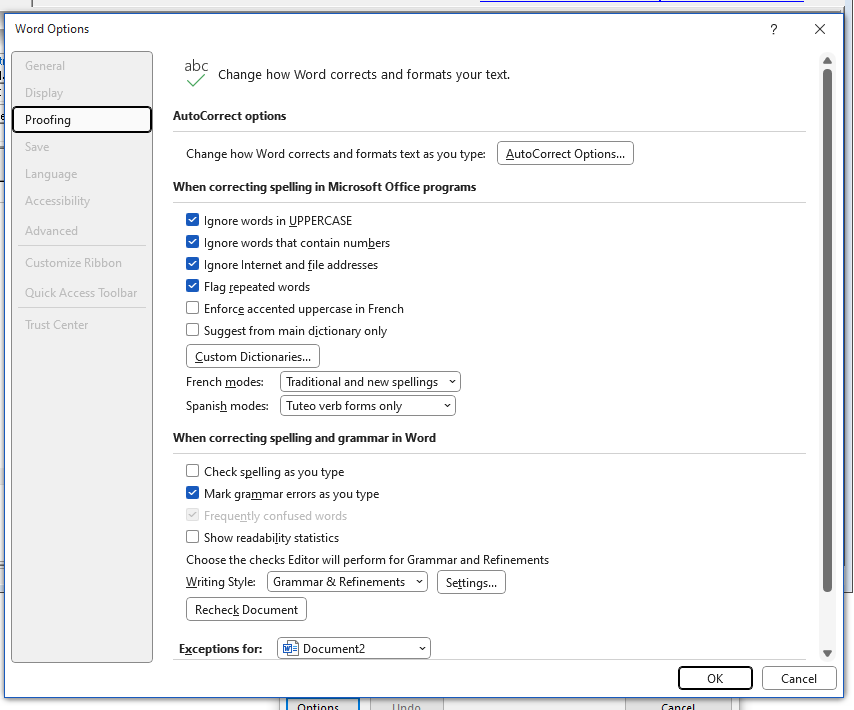Viewport: 854px width, 710px height.
Task: Click the scroll up arrow
Action: 827,60
